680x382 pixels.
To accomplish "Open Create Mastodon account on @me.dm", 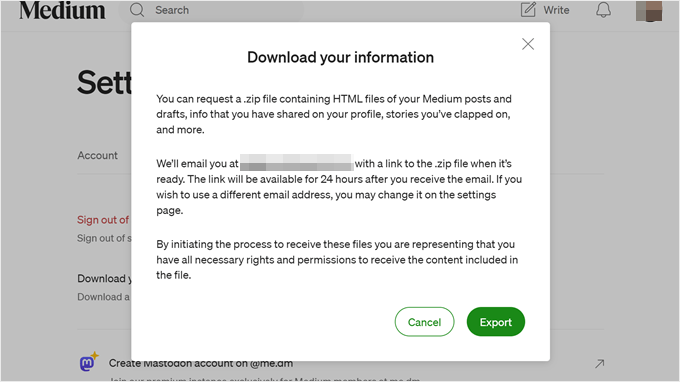I will coord(201,363).
